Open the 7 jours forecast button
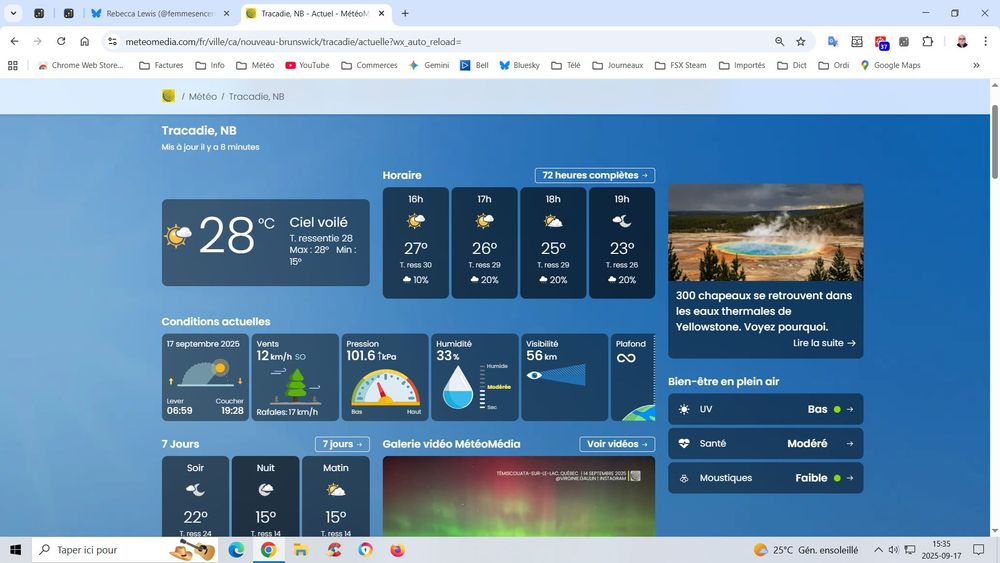Viewport: 1000px width, 563px height. click(342, 444)
